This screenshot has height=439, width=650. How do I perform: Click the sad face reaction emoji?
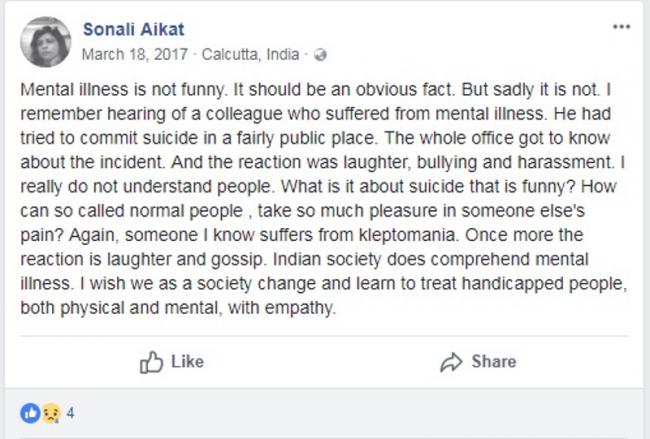coord(51,412)
